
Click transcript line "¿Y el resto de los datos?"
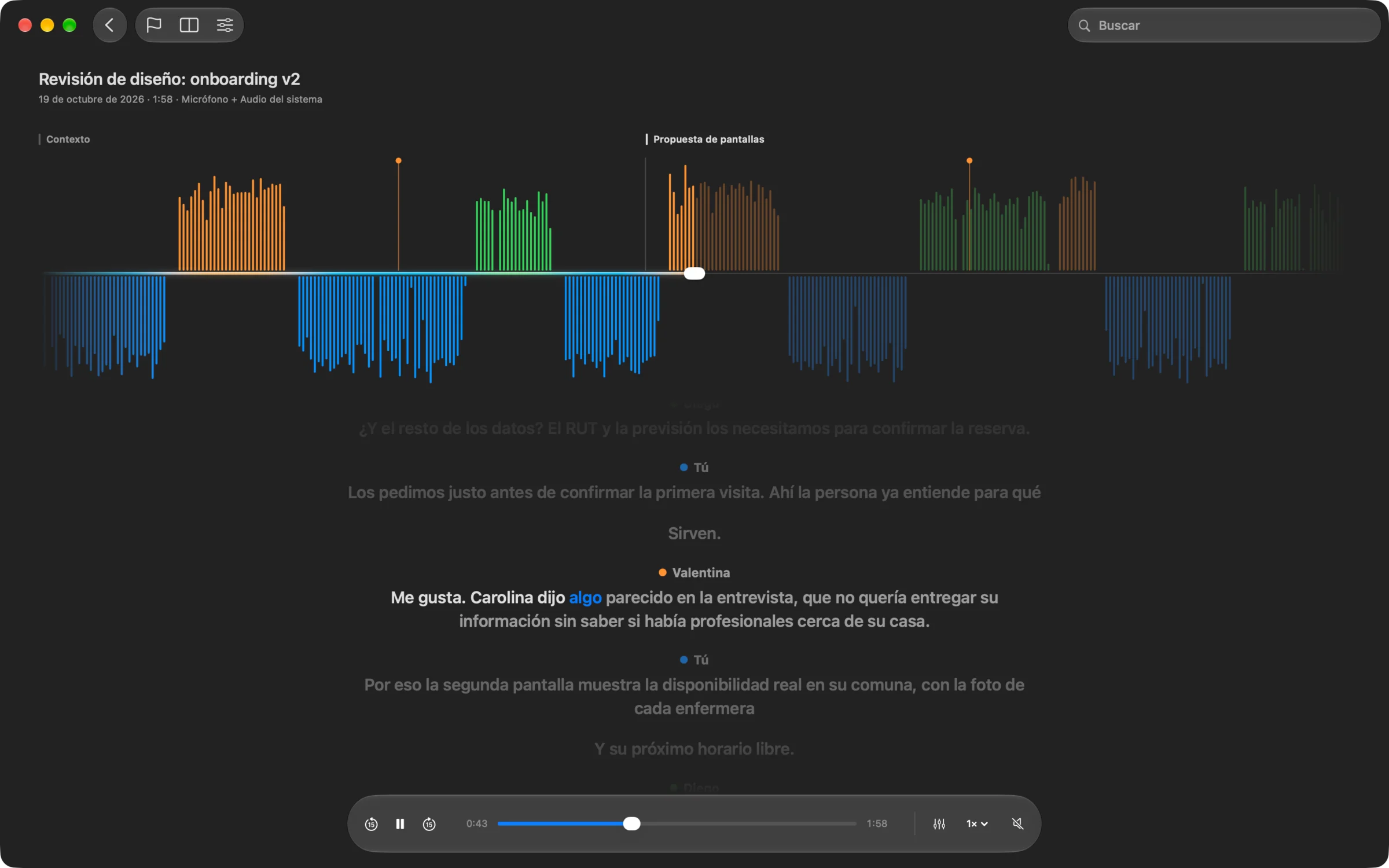tap(694, 428)
